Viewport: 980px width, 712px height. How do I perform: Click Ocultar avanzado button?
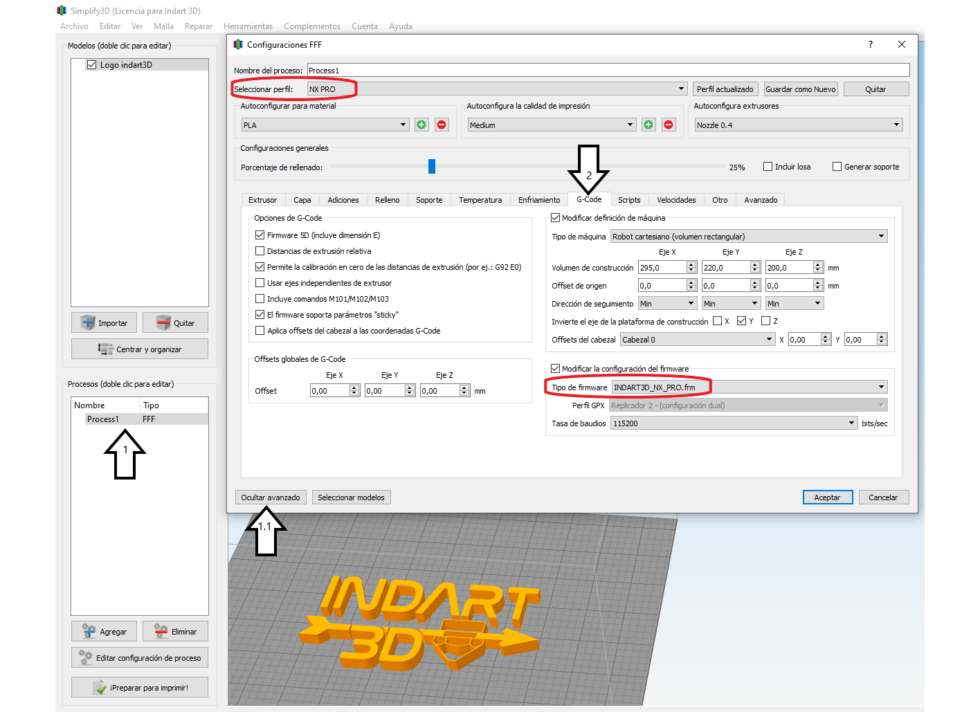[x=271, y=497]
